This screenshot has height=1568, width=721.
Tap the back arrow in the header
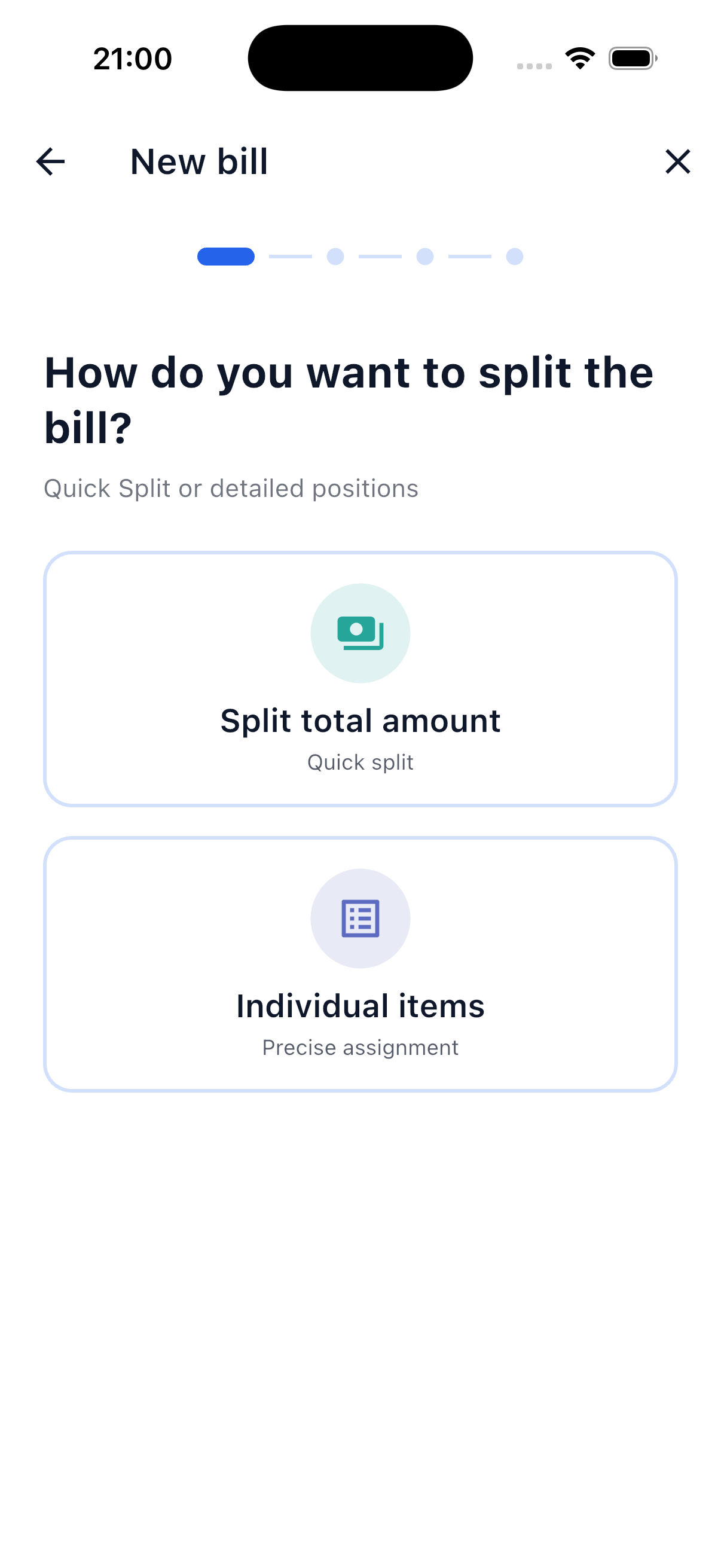click(x=50, y=162)
